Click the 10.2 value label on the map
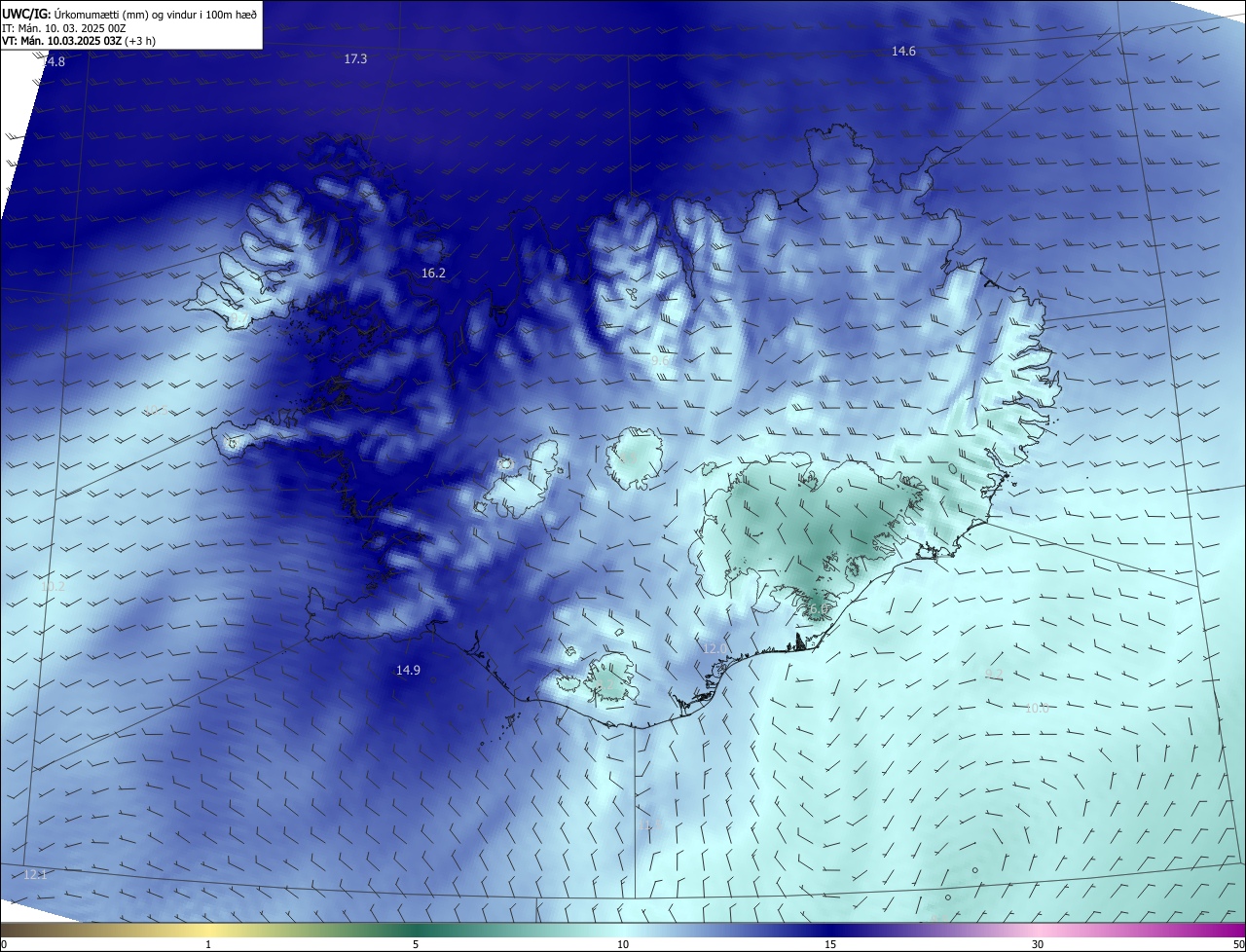 [53, 587]
